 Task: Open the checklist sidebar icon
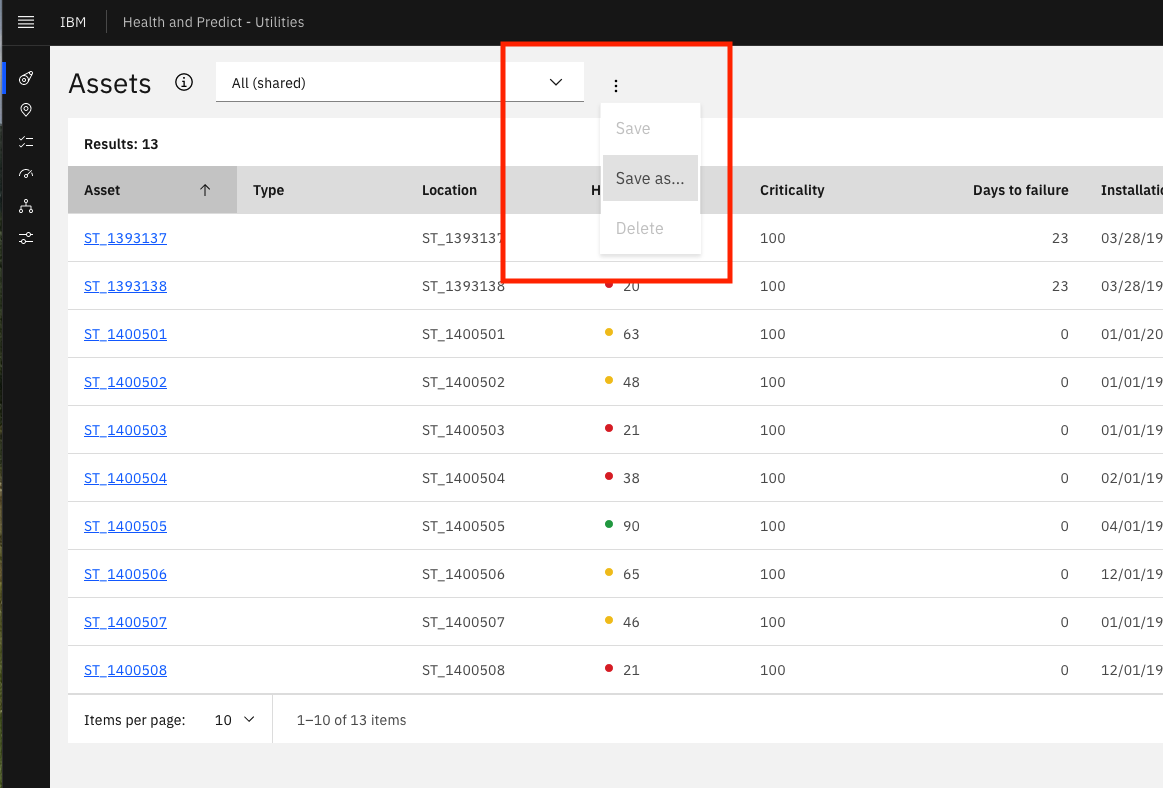pyautogui.click(x=26, y=142)
